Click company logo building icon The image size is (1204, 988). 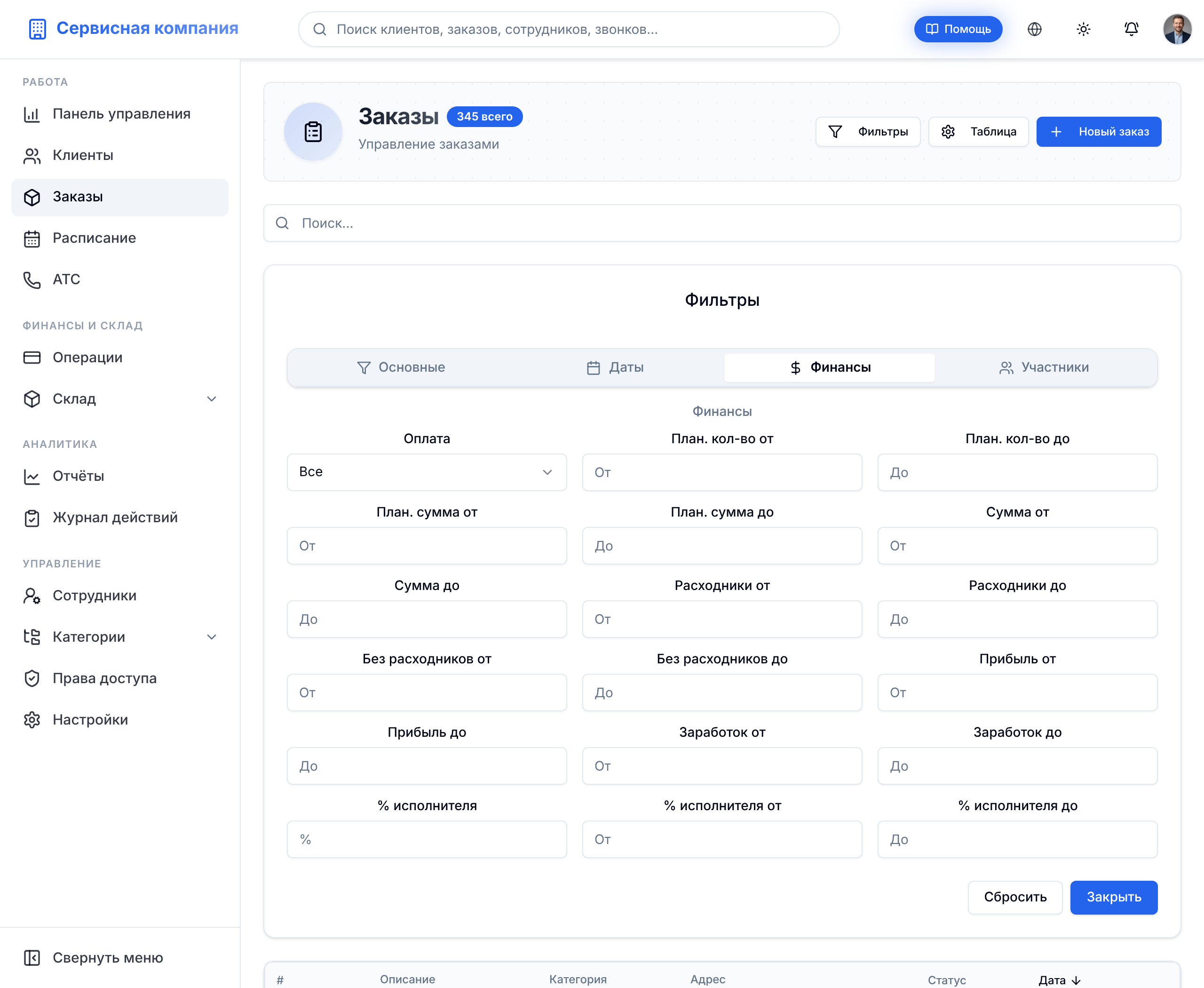coord(37,28)
